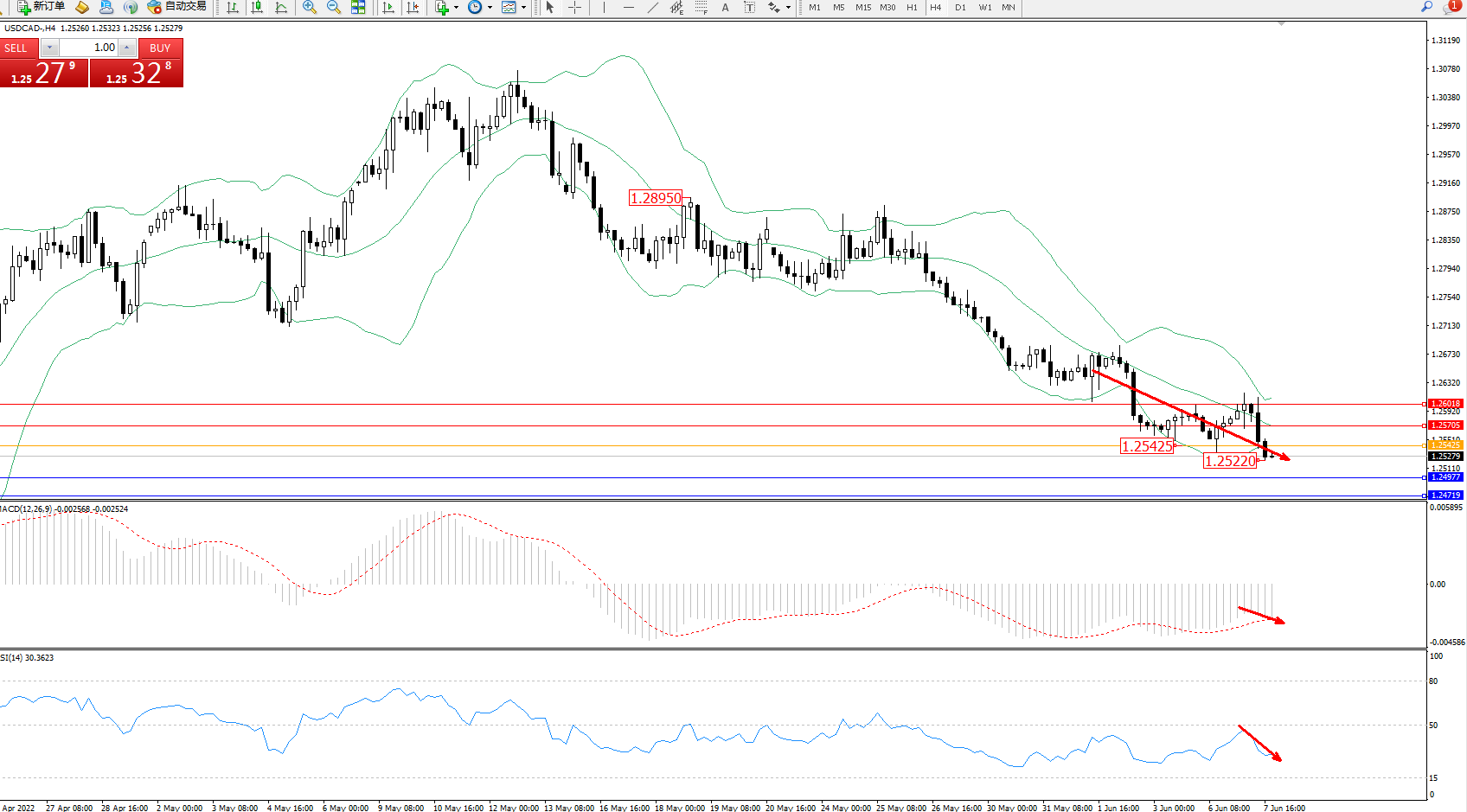This screenshot has height=812, width=1467.
Task: Switch chart to bar chart mode
Action: tap(233, 7)
